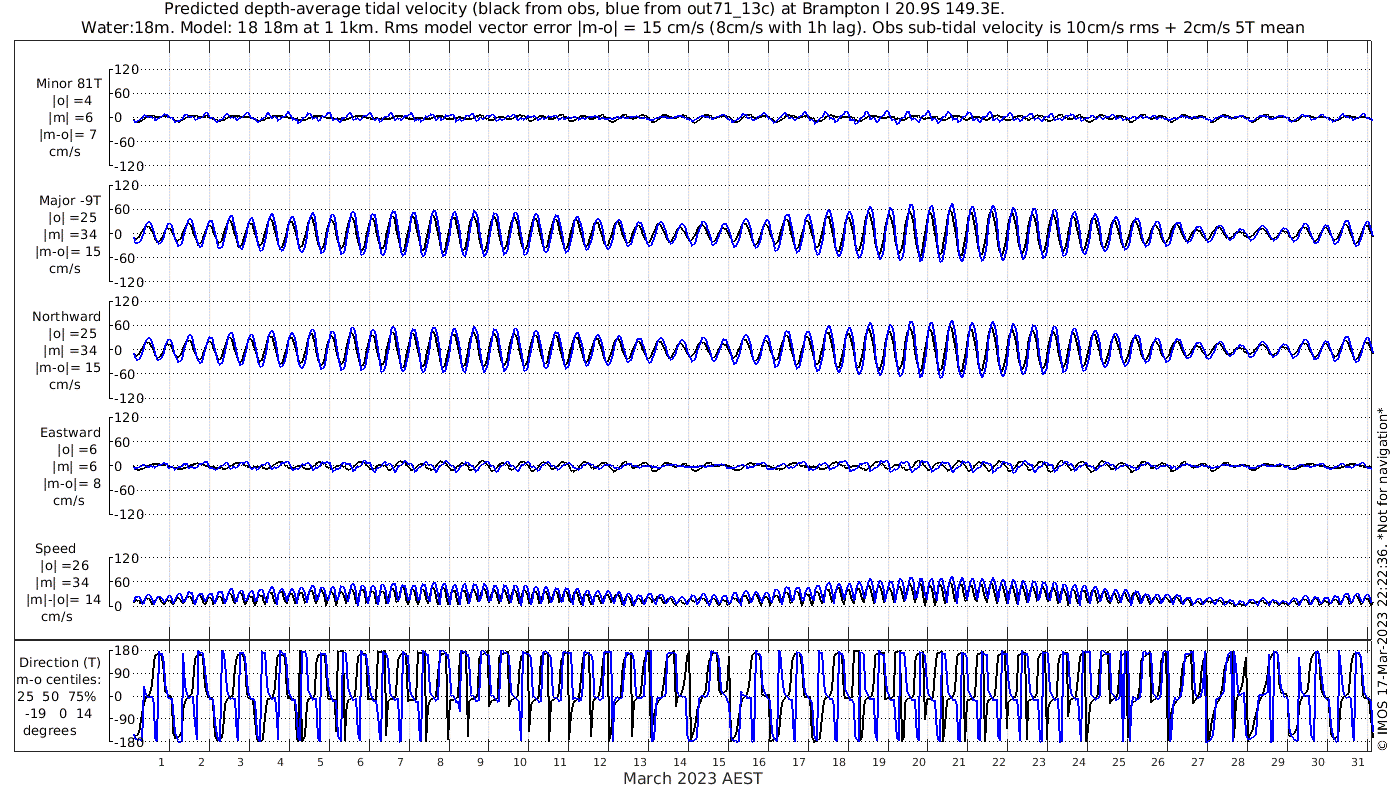Click day tick label '25' on date axis
Viewport: 1400px width, 800px height.
[x=1118, y=762]
